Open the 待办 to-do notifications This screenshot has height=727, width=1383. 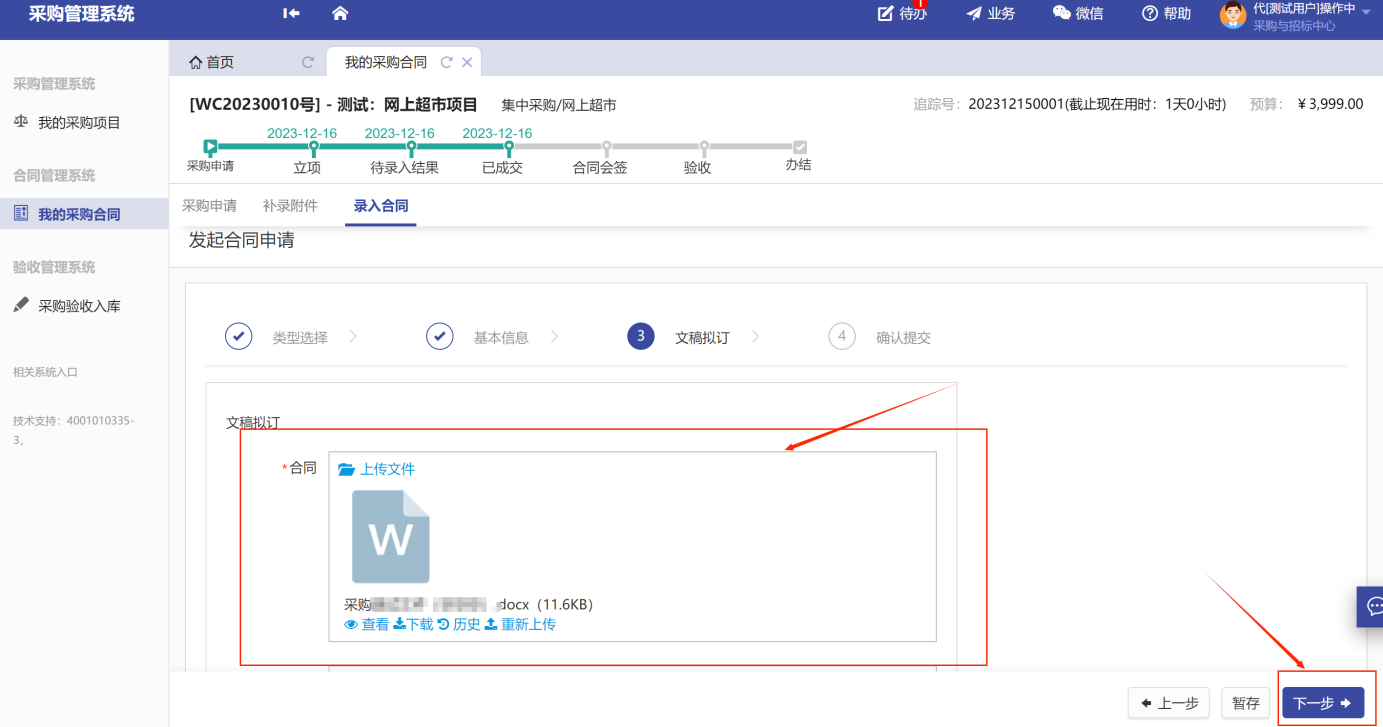902,14
